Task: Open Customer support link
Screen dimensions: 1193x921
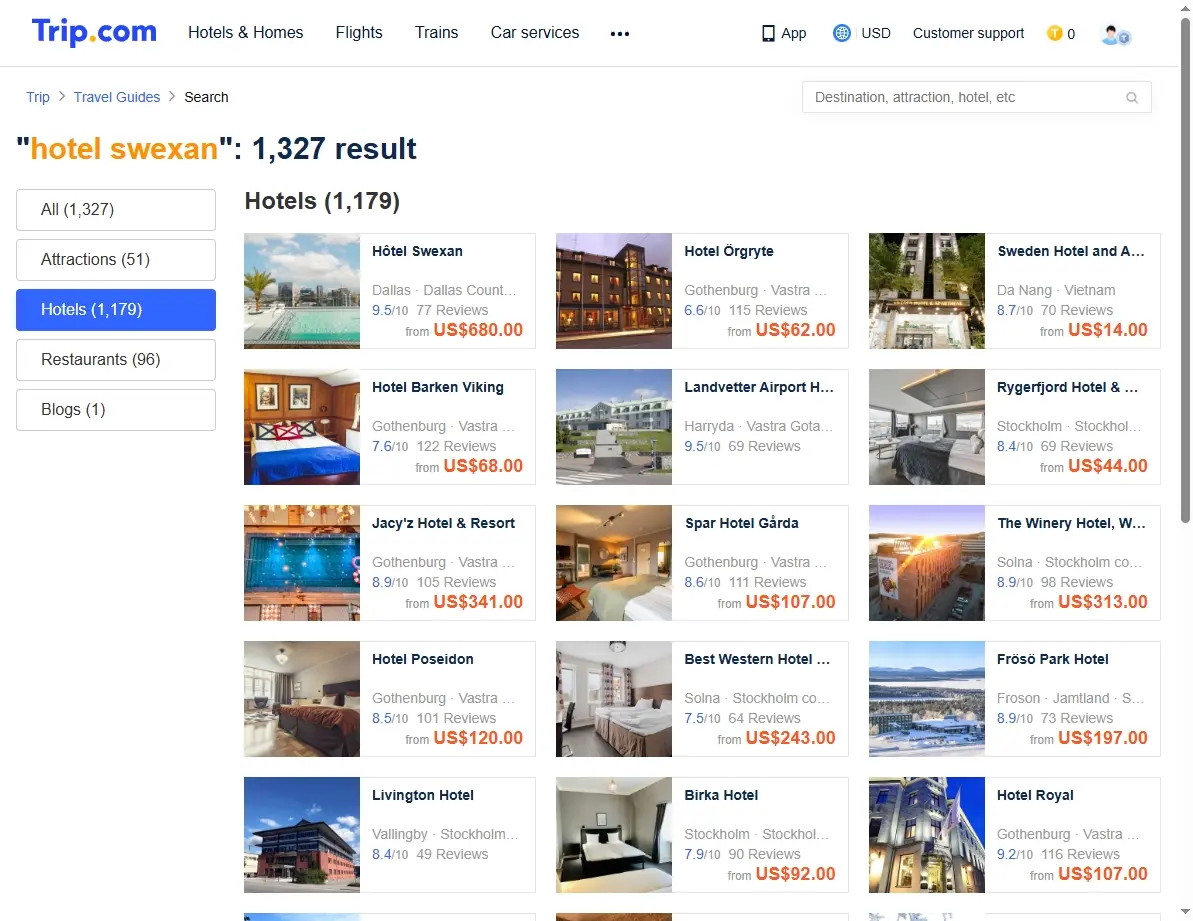Action: point(969,33)
